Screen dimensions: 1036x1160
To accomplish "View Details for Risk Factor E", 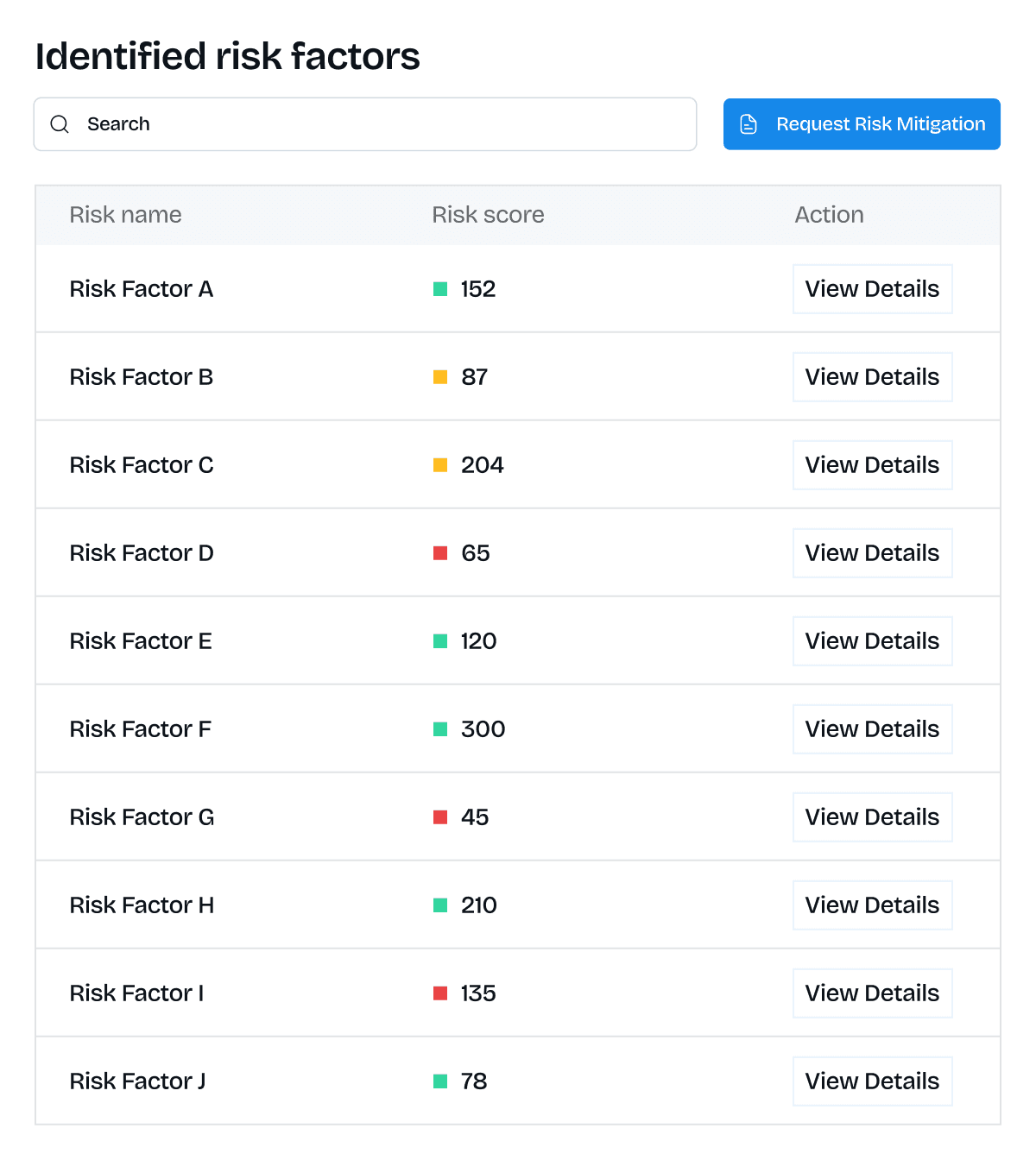I will coord(873,641).
